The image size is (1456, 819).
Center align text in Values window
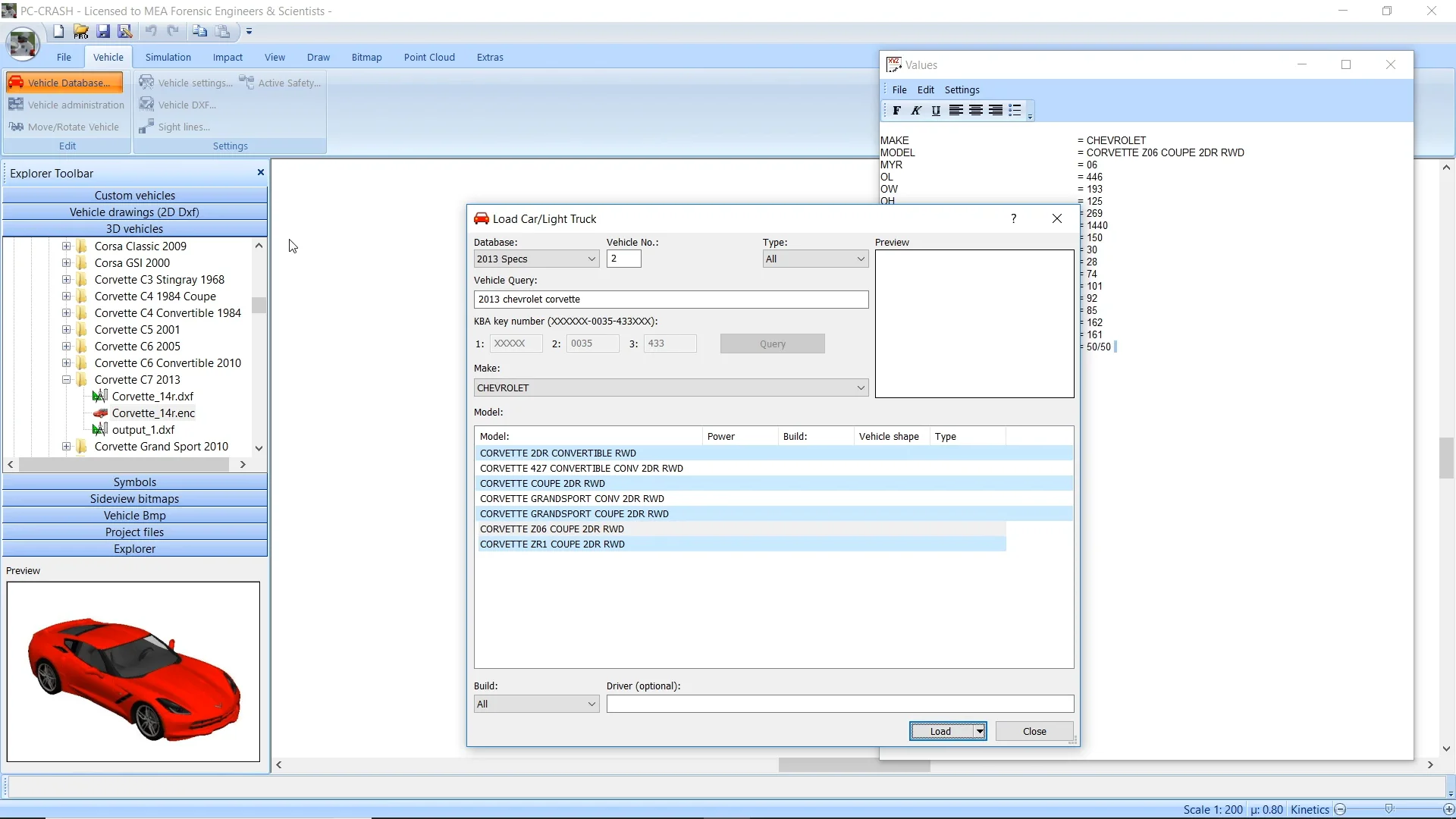(x=976, y=111)
